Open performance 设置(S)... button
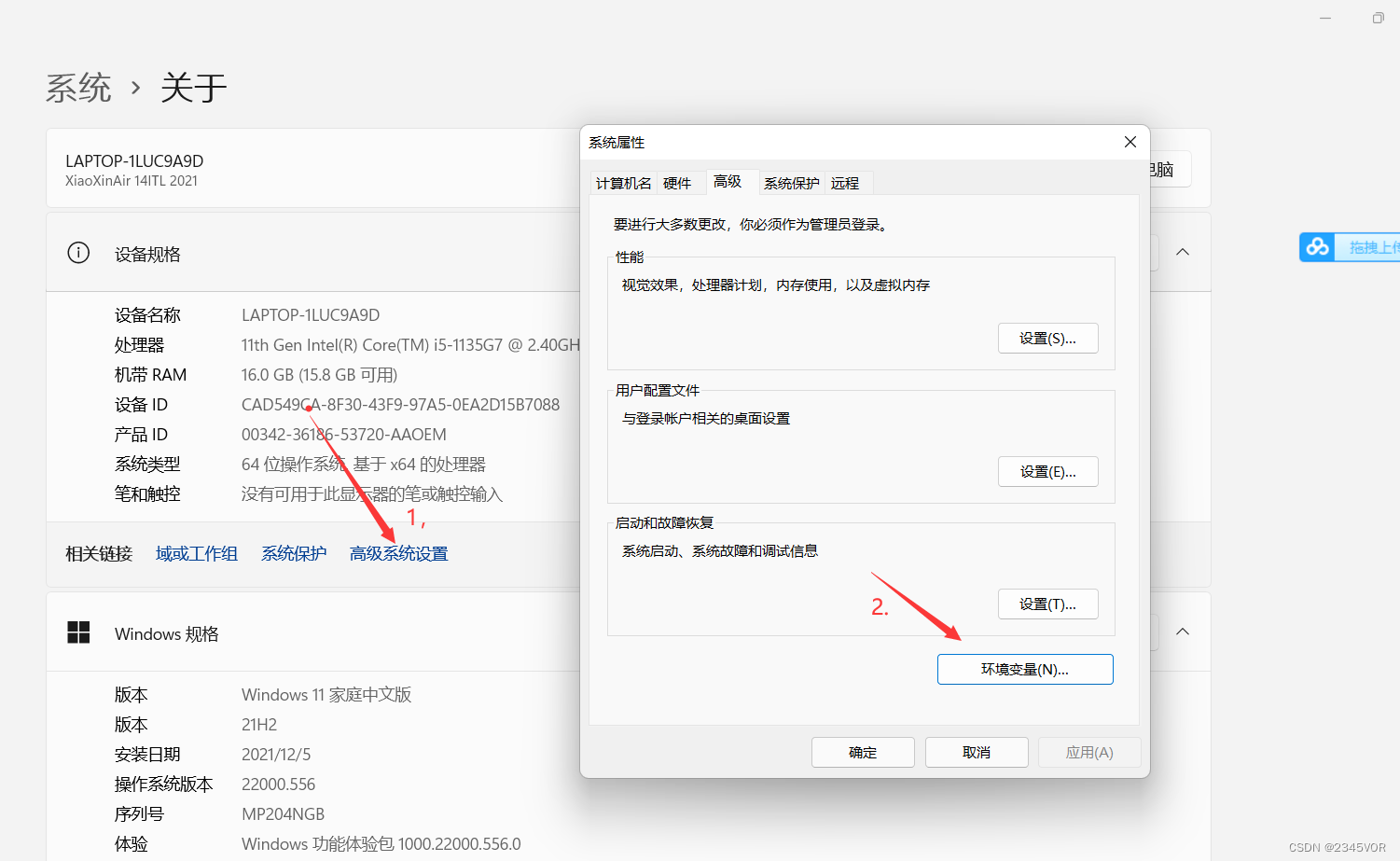Image resolution: width=1400 pixels, height=861 pixels. pos(1047,338)
